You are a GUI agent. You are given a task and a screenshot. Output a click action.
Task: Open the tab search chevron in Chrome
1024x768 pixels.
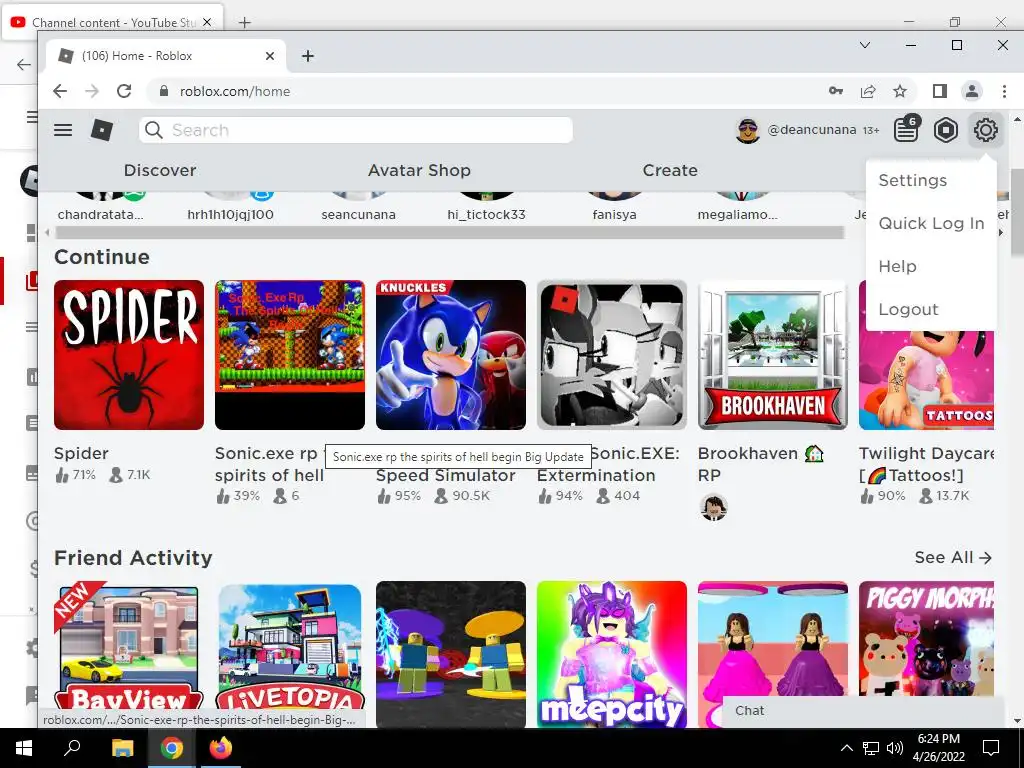click(x=865, y=45)
